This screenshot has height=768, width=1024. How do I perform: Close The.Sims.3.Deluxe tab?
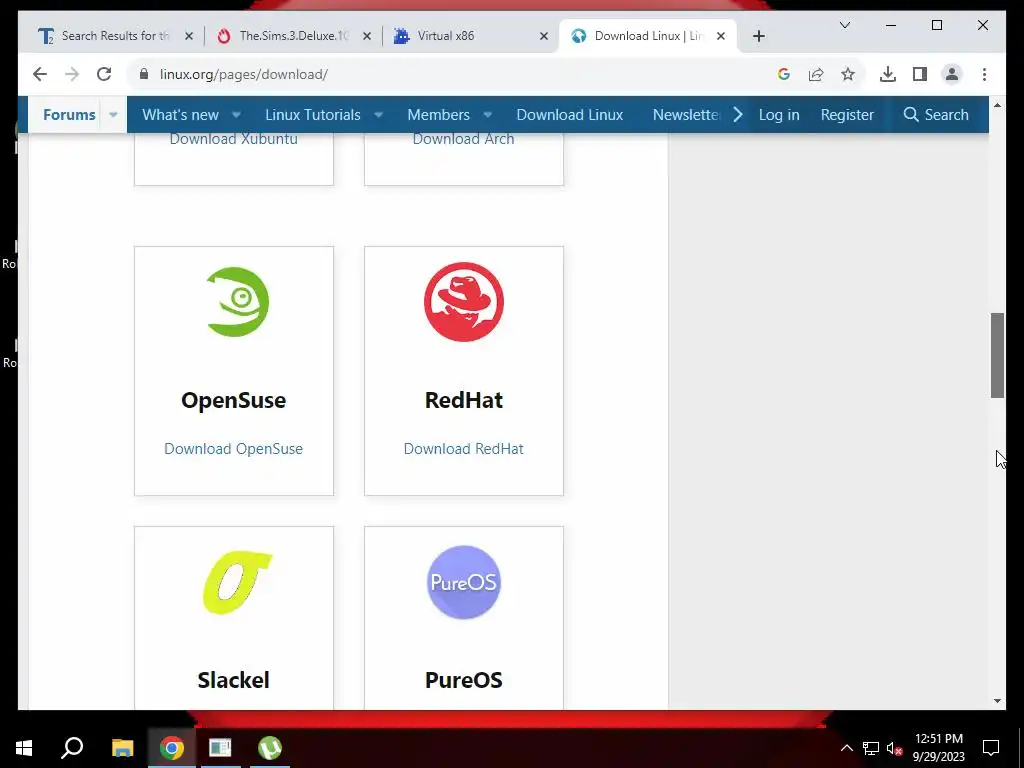(x=367, y=36)
